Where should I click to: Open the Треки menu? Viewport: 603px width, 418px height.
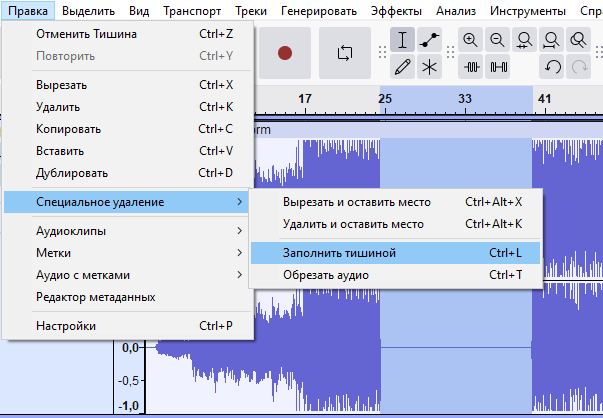[x=251, y=11]
